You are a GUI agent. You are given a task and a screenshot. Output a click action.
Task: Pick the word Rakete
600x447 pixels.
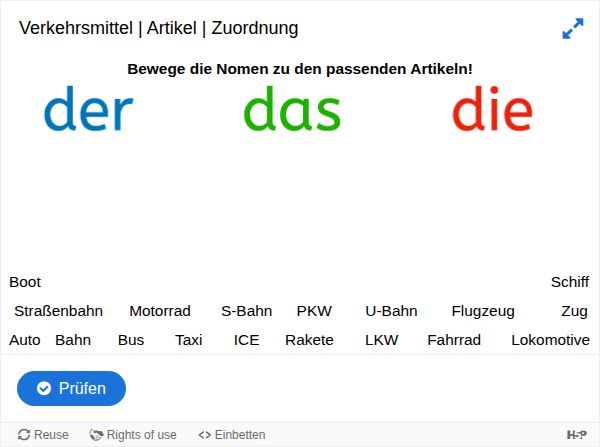(309, 340)
